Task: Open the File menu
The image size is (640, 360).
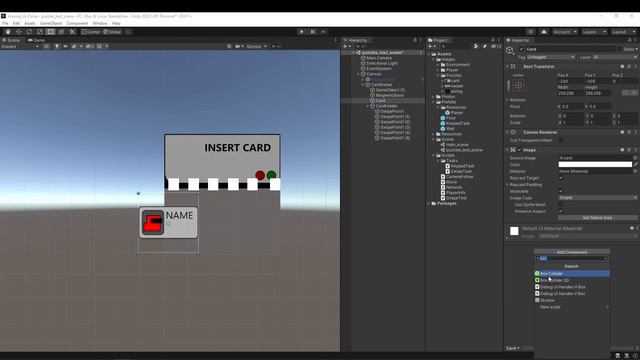Action: (x=5, y=23)
